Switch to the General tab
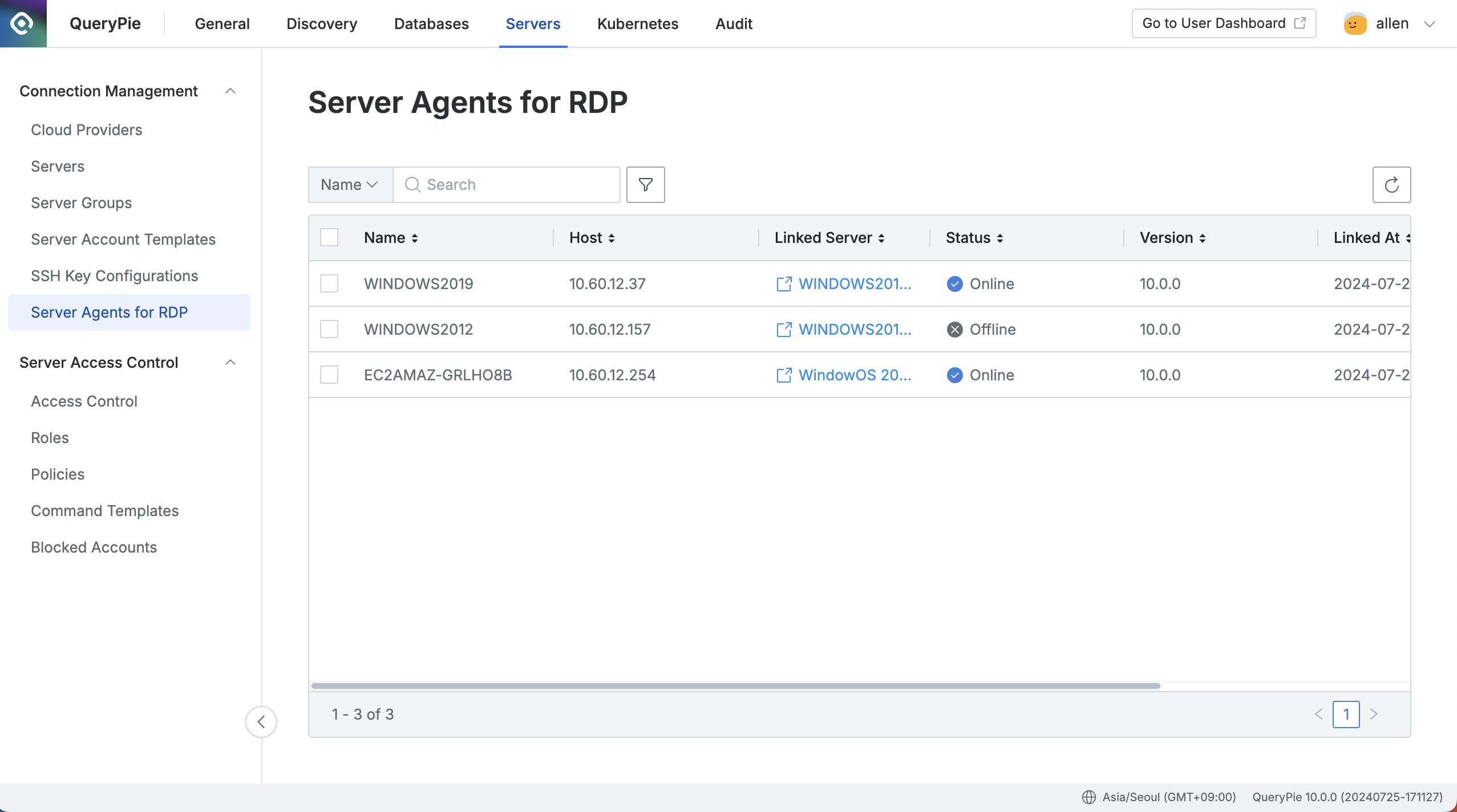The height and width of the screenshot is (812, 1457). click(222, 23)
